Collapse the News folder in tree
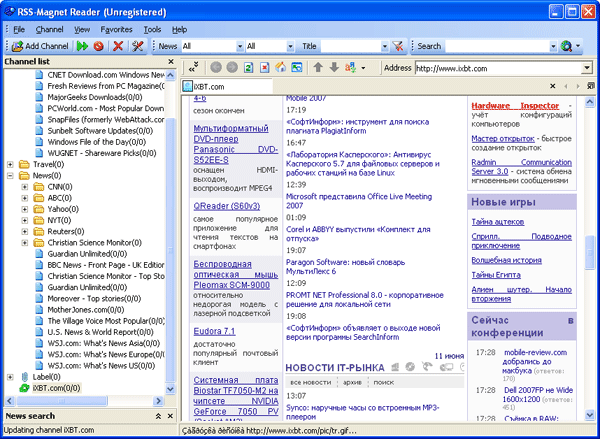The height and width of the screenshot is (439, 600). 11,175
